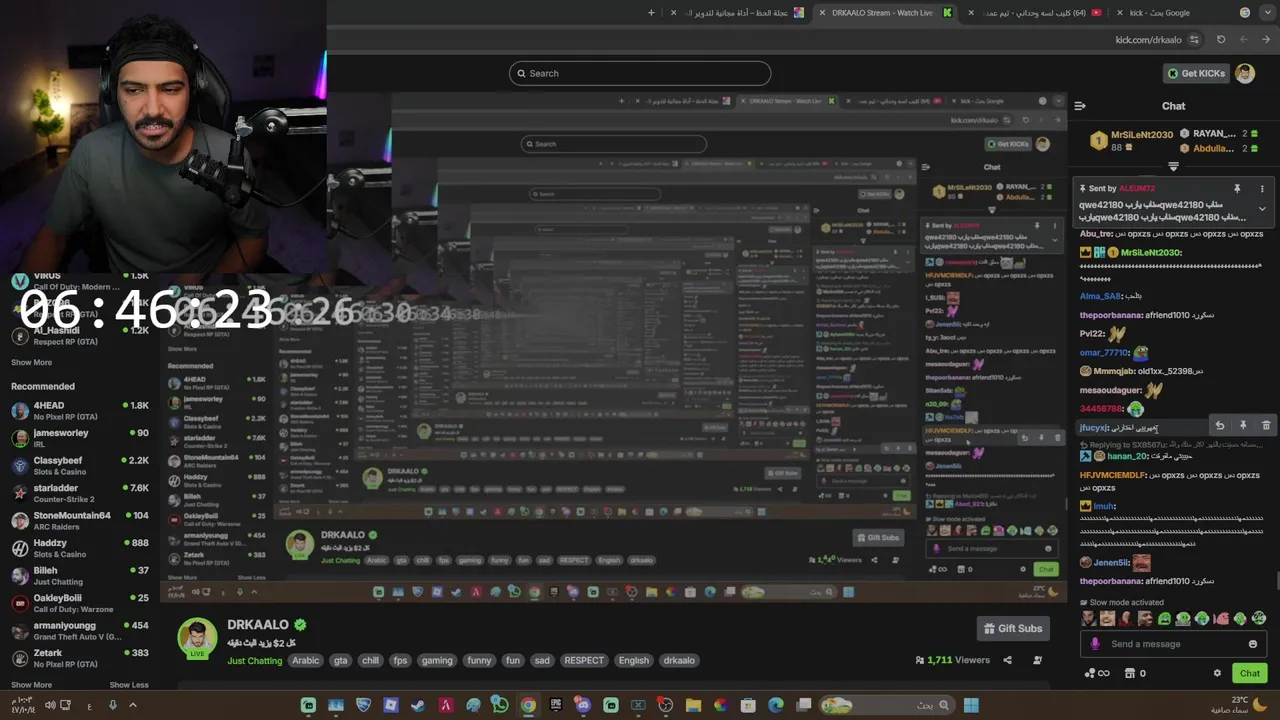Screen dimensions: 1280x720
Task: Open chat settings gear icon
Action: [1217, 674]
